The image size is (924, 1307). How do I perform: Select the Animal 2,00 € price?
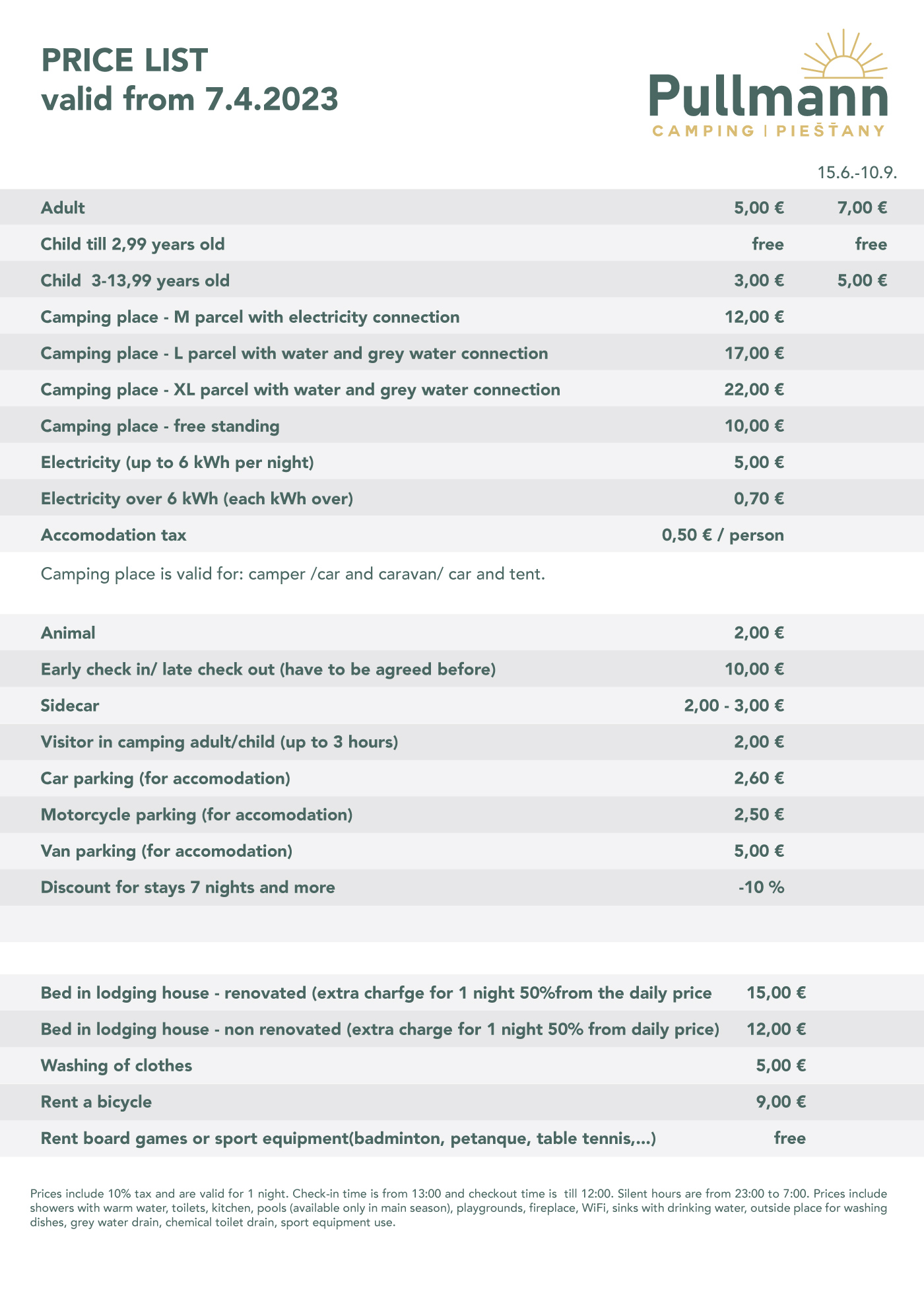pyautogui.click(x=759, y=633)
